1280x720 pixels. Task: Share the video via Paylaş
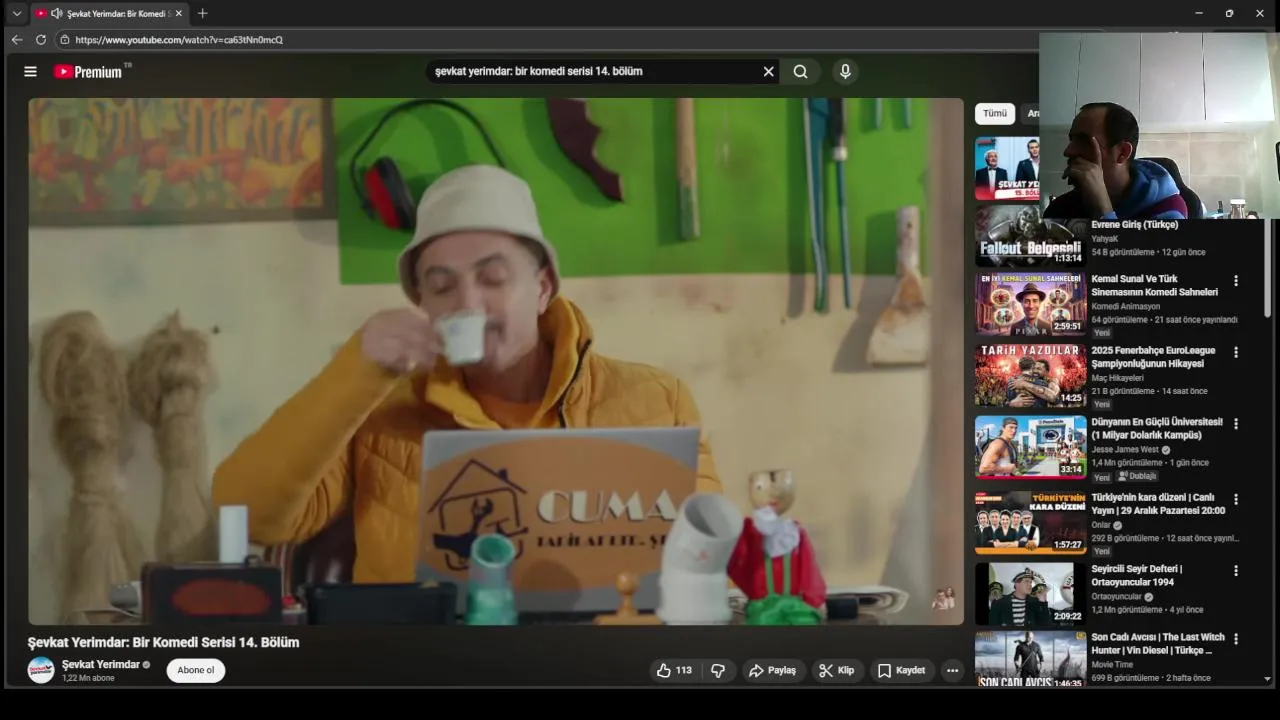click(772, 670)
